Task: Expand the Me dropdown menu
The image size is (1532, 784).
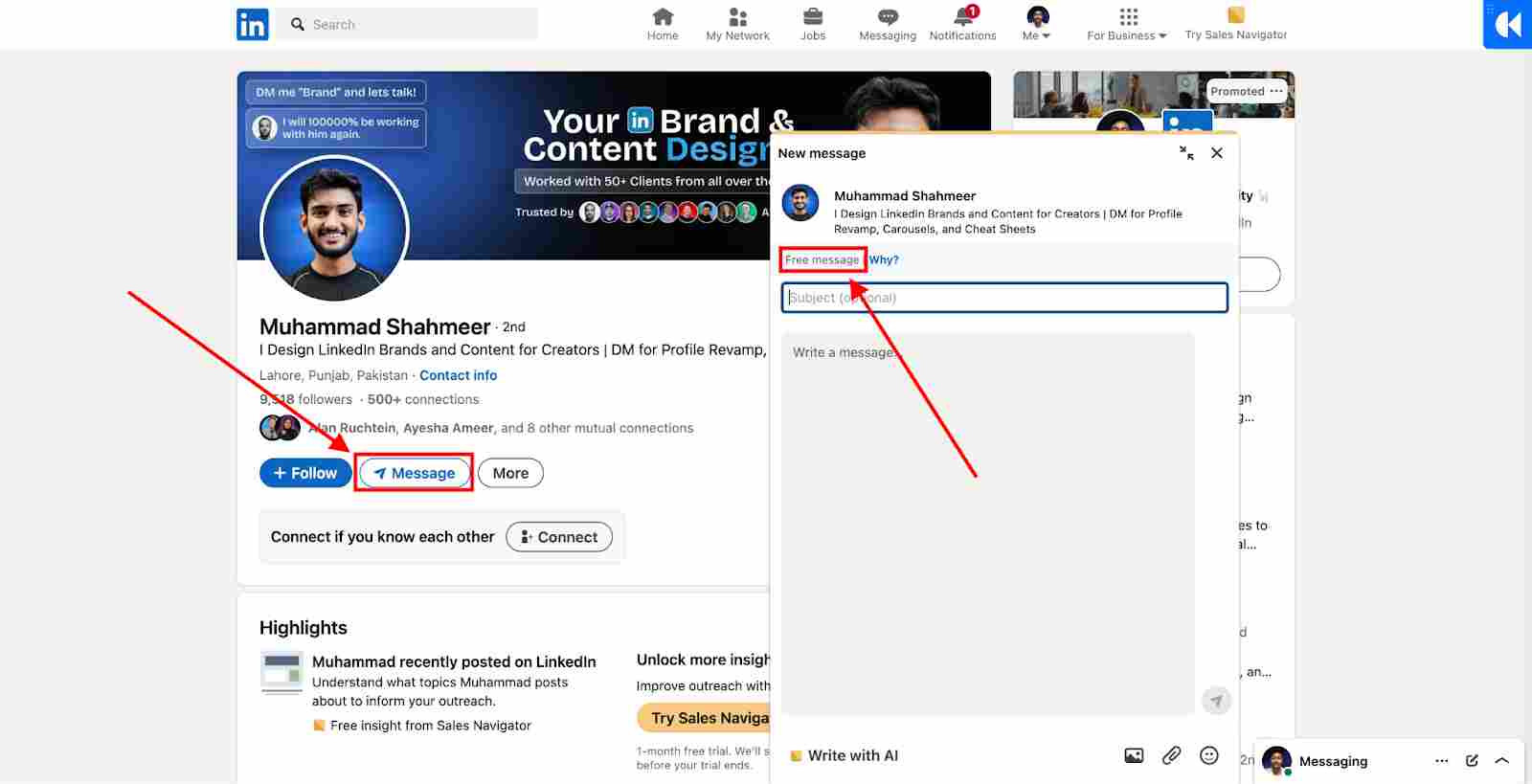Action: point(1037,24)
